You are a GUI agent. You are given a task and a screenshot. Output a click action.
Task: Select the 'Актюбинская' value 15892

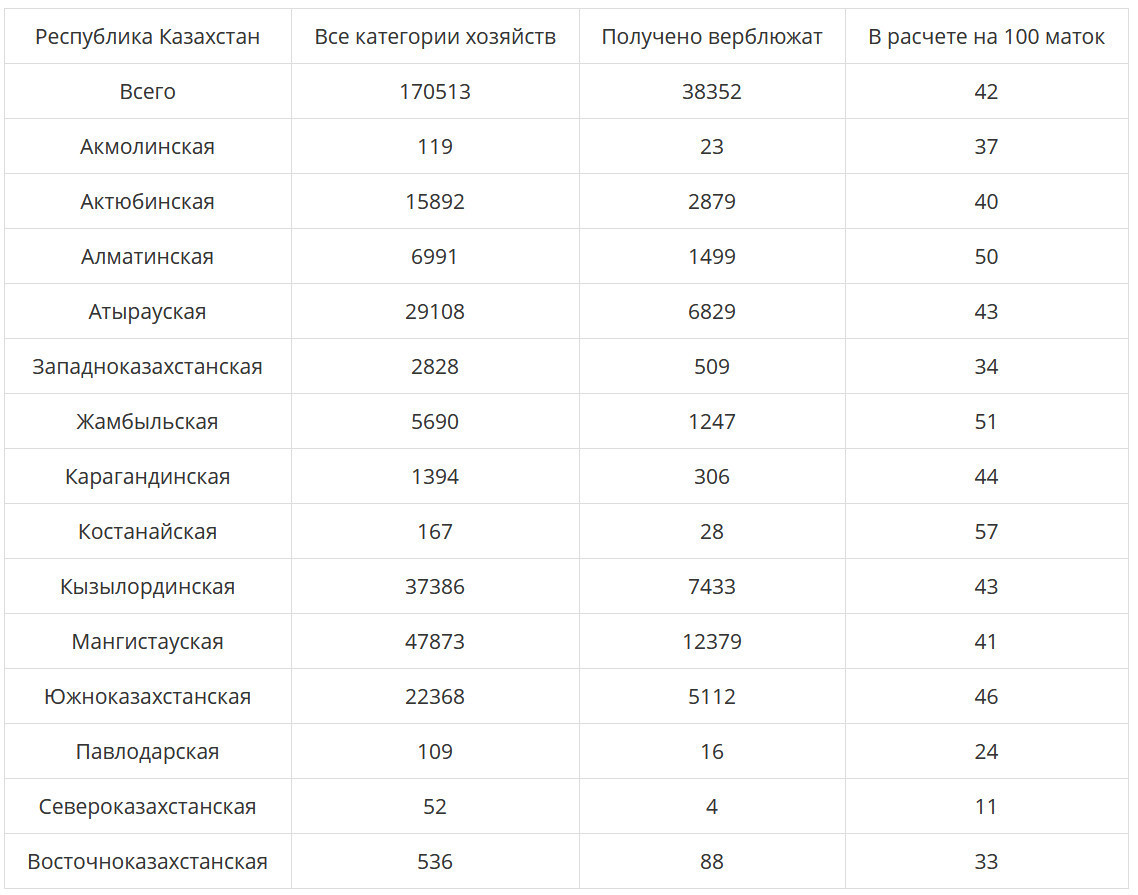click(435, 202)
